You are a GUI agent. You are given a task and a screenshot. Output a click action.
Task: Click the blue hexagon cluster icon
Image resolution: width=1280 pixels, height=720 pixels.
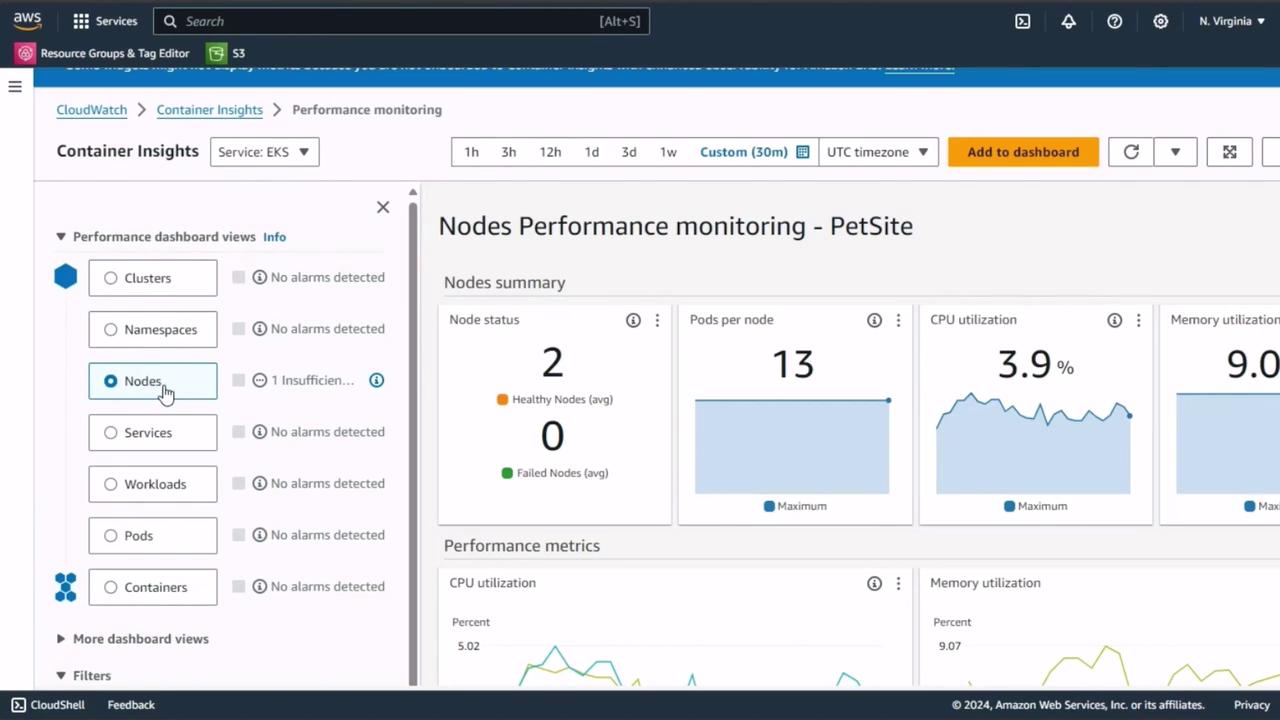pyautogui.click(x=65, y=277)
